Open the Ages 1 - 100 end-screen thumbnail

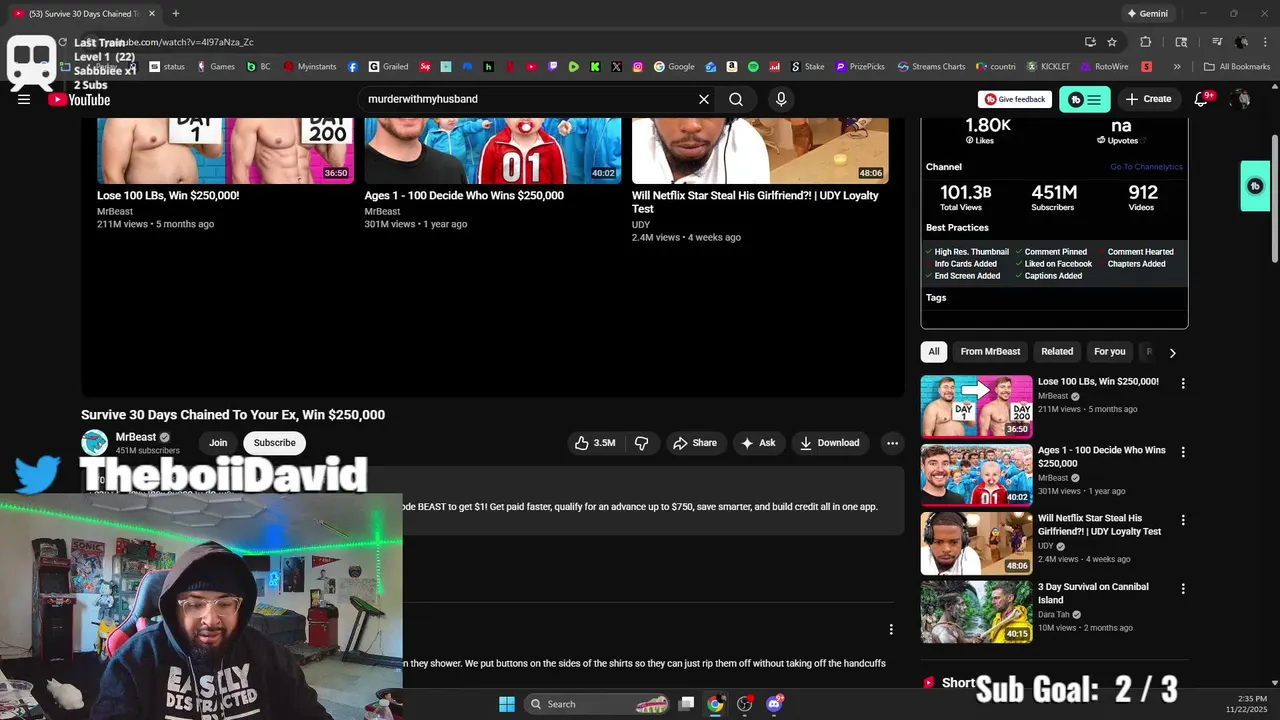[493, 150]
